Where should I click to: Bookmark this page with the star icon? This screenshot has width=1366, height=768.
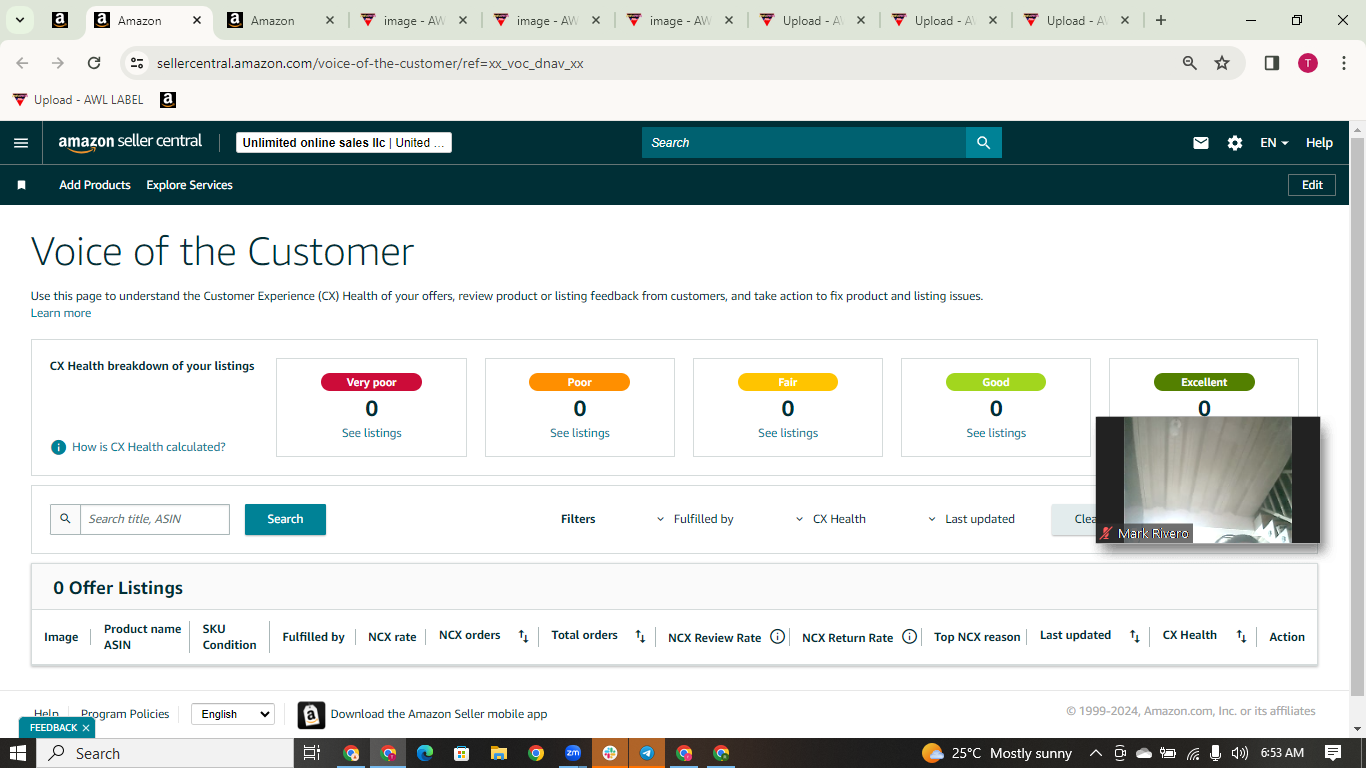[x=1222, y=63]
